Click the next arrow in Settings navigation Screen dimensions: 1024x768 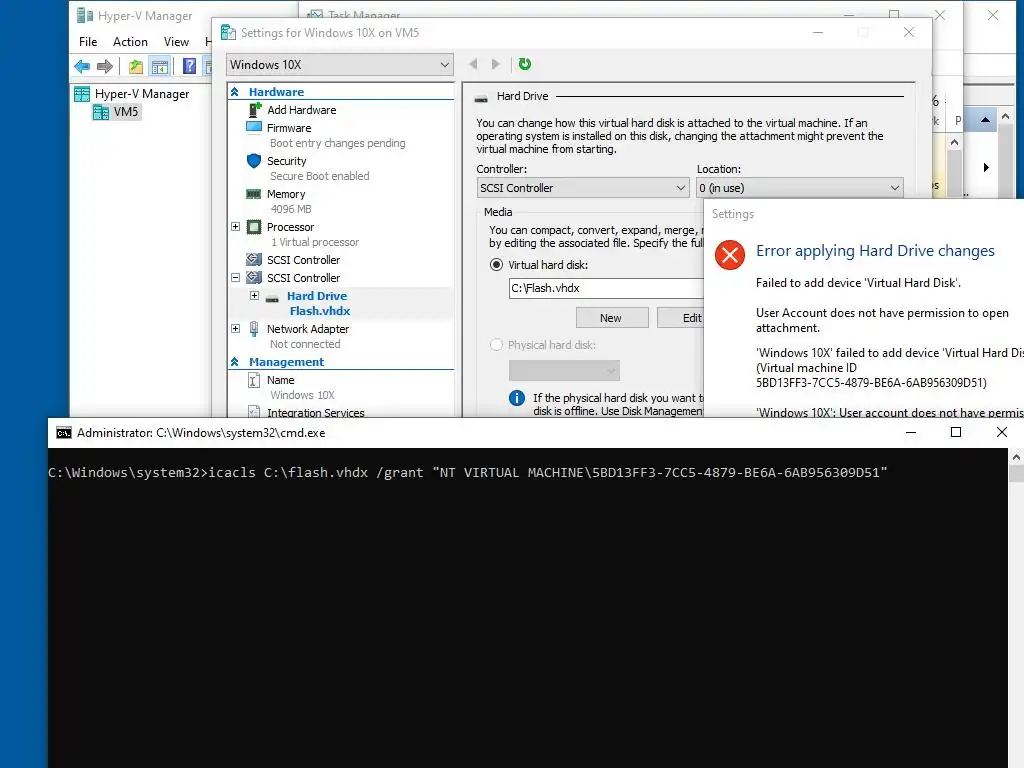click(x=496, y=64)
